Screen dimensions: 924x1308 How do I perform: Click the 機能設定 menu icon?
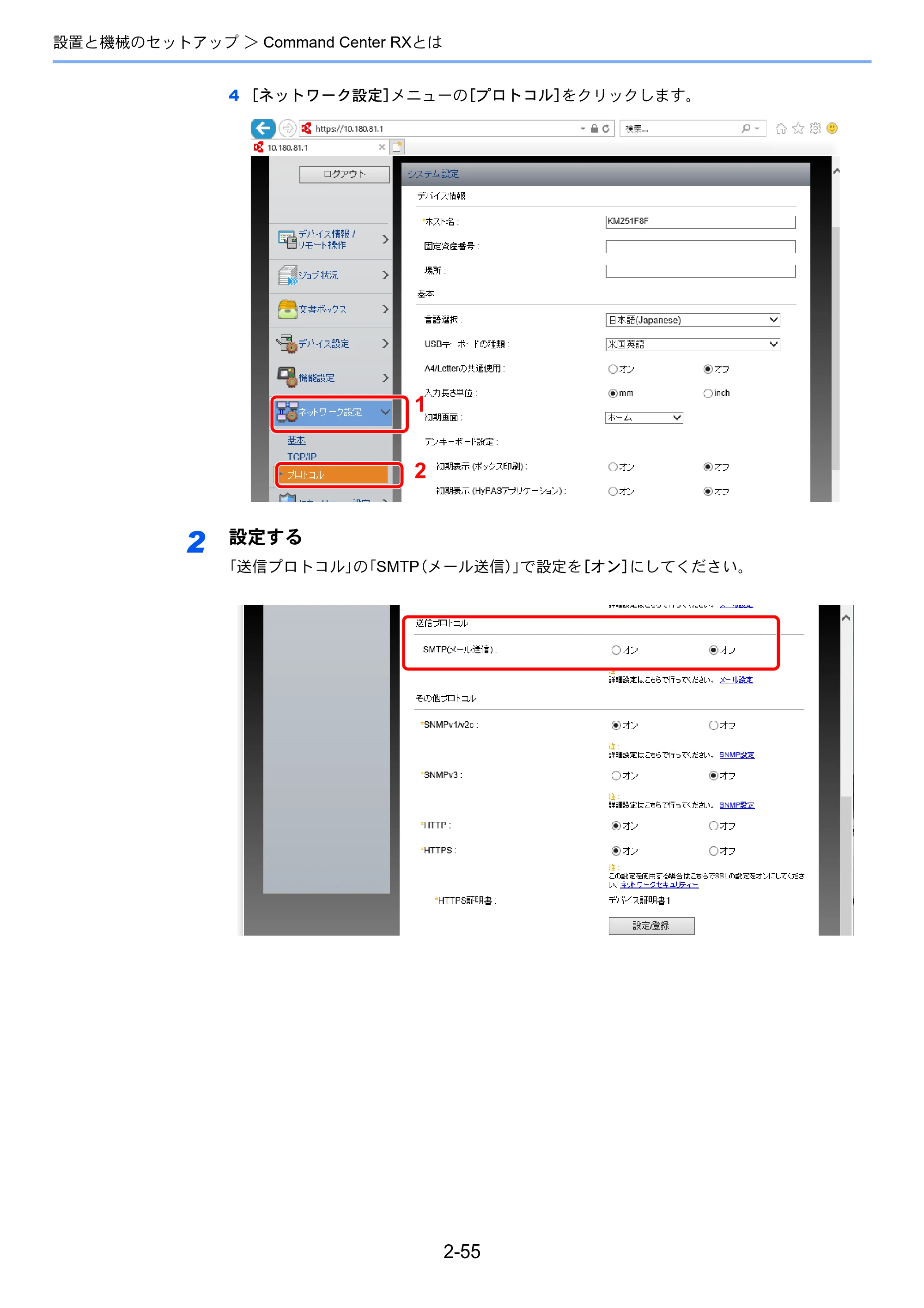coord(287,377)
